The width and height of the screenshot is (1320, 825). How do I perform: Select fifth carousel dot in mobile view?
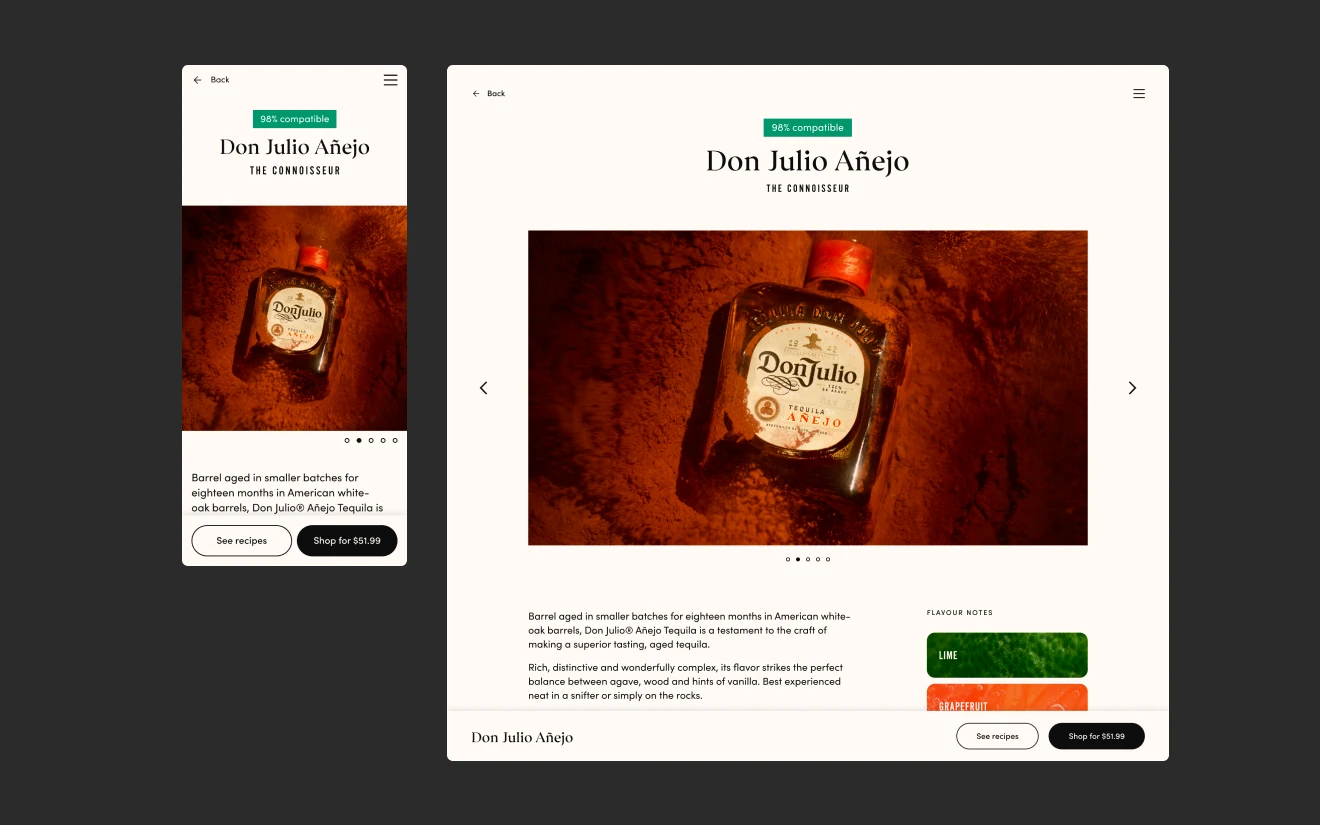coord(395,440)
